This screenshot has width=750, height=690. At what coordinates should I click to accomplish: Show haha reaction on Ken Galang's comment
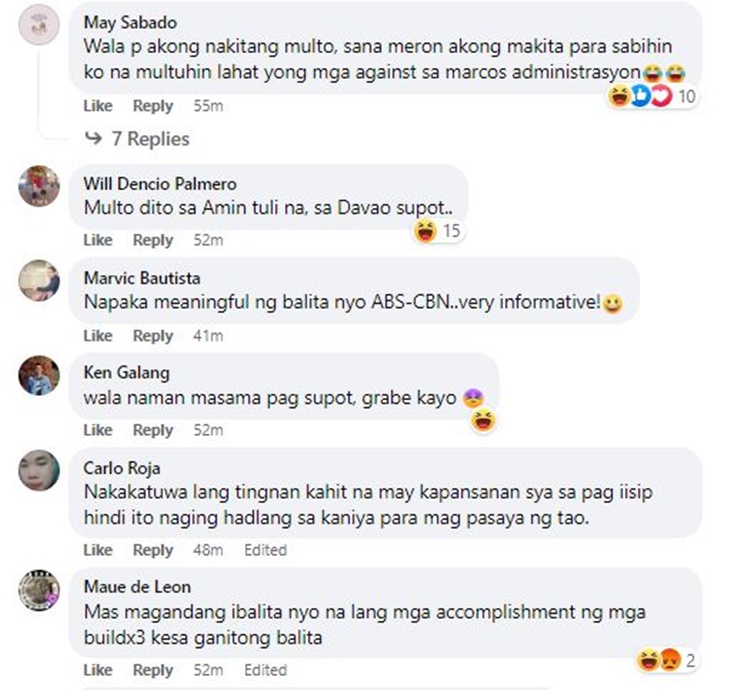click(483, 421)
